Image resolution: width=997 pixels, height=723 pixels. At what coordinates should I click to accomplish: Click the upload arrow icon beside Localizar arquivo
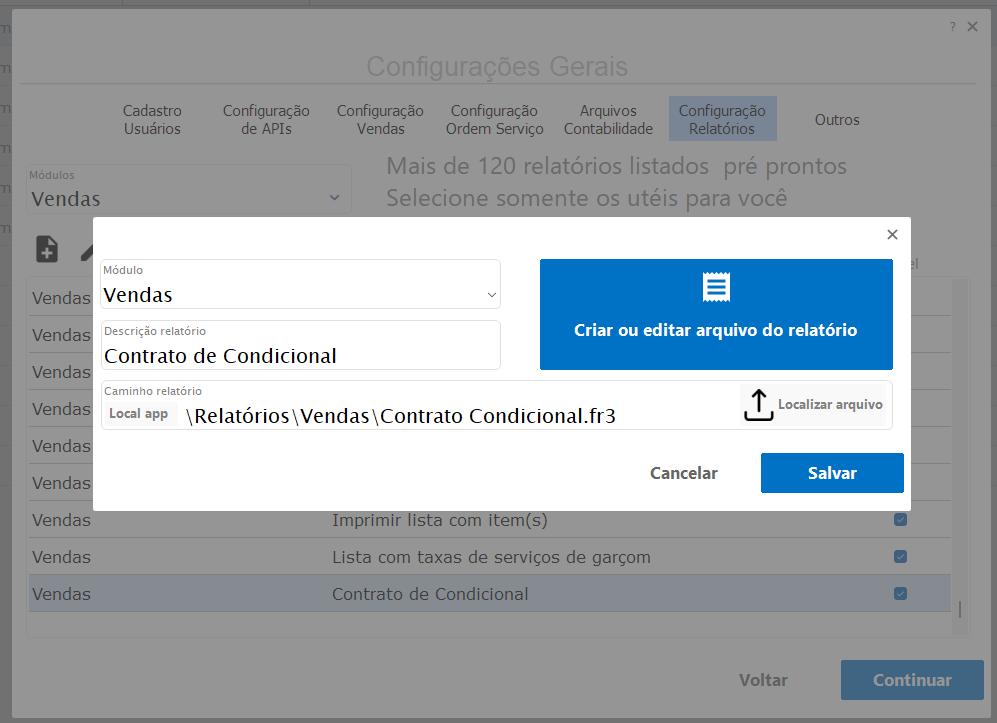coord(758,405)
